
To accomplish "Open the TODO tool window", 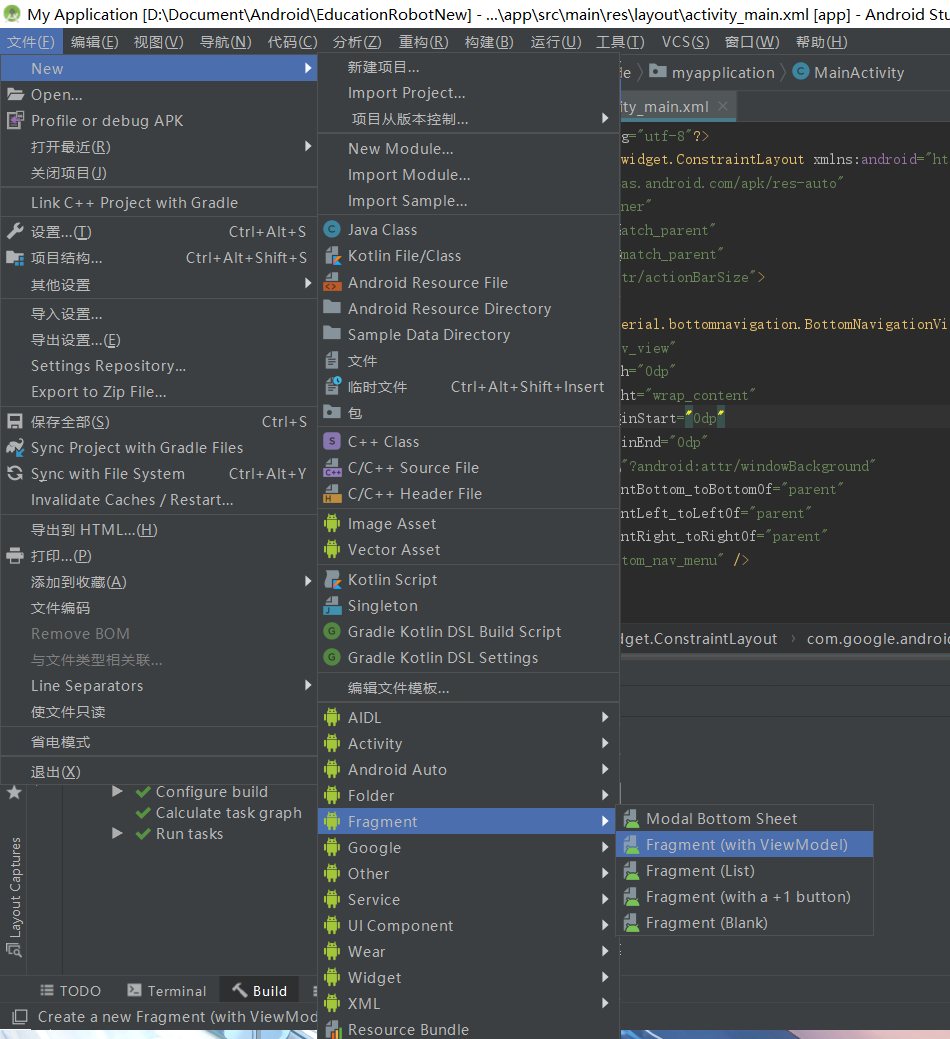I will pos(70,990).
